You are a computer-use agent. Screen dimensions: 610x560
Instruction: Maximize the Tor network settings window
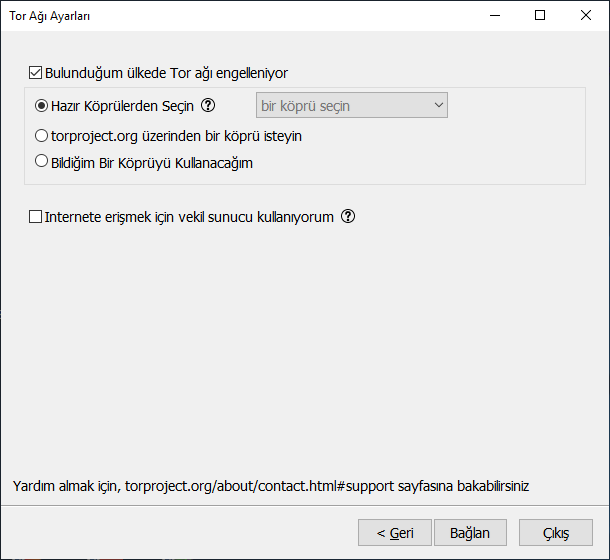point(539,16)
